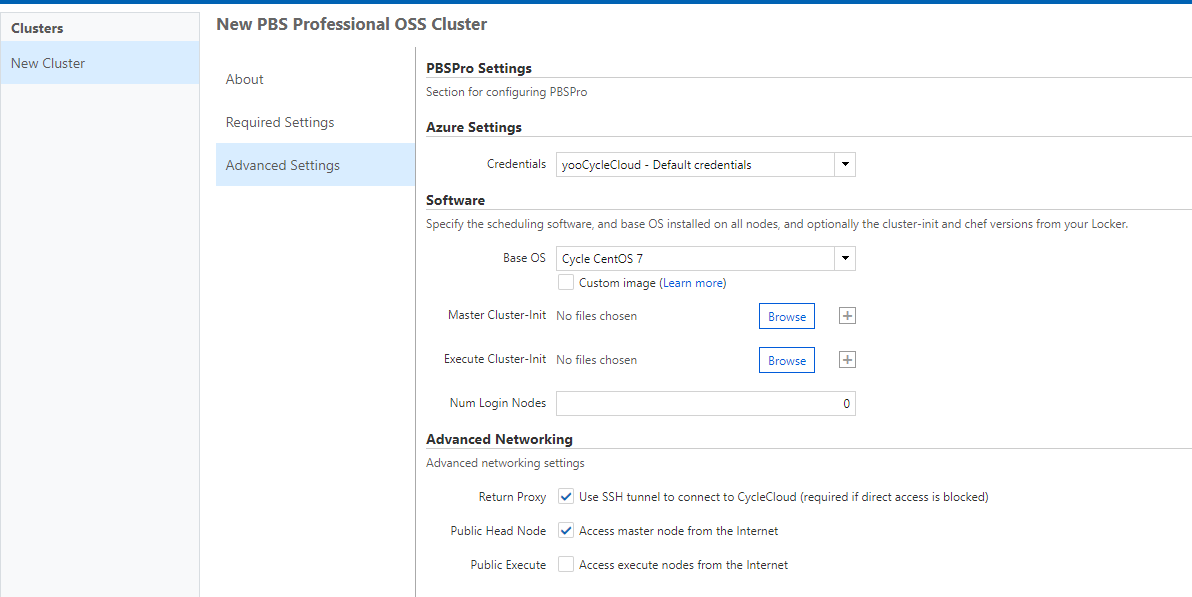Viewport: 1192px width, 597px height.
Task: Click the plus icon beside Master Cluster-Init Browse
Action: 847,315
